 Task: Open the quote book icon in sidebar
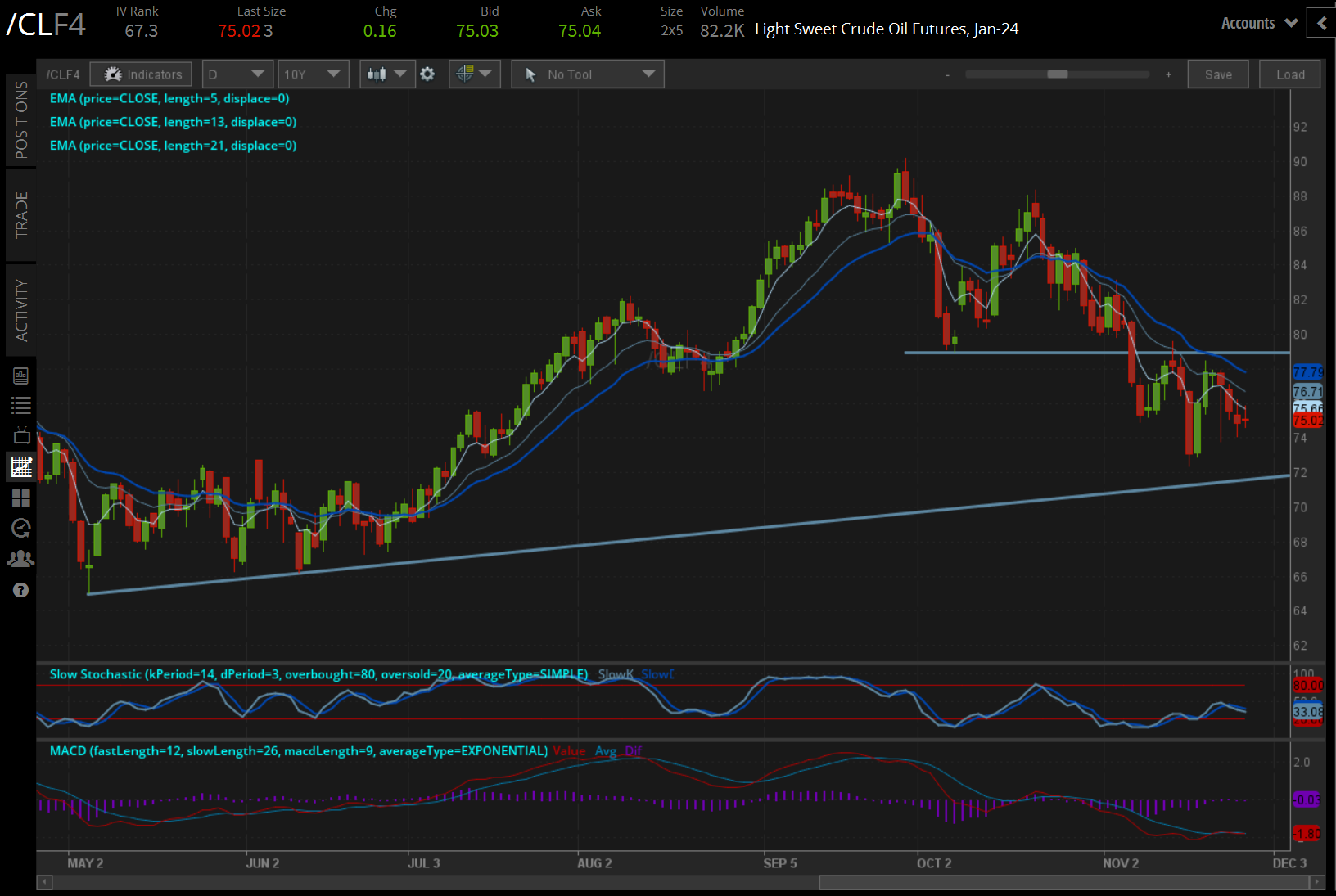(x=21, y=376)
